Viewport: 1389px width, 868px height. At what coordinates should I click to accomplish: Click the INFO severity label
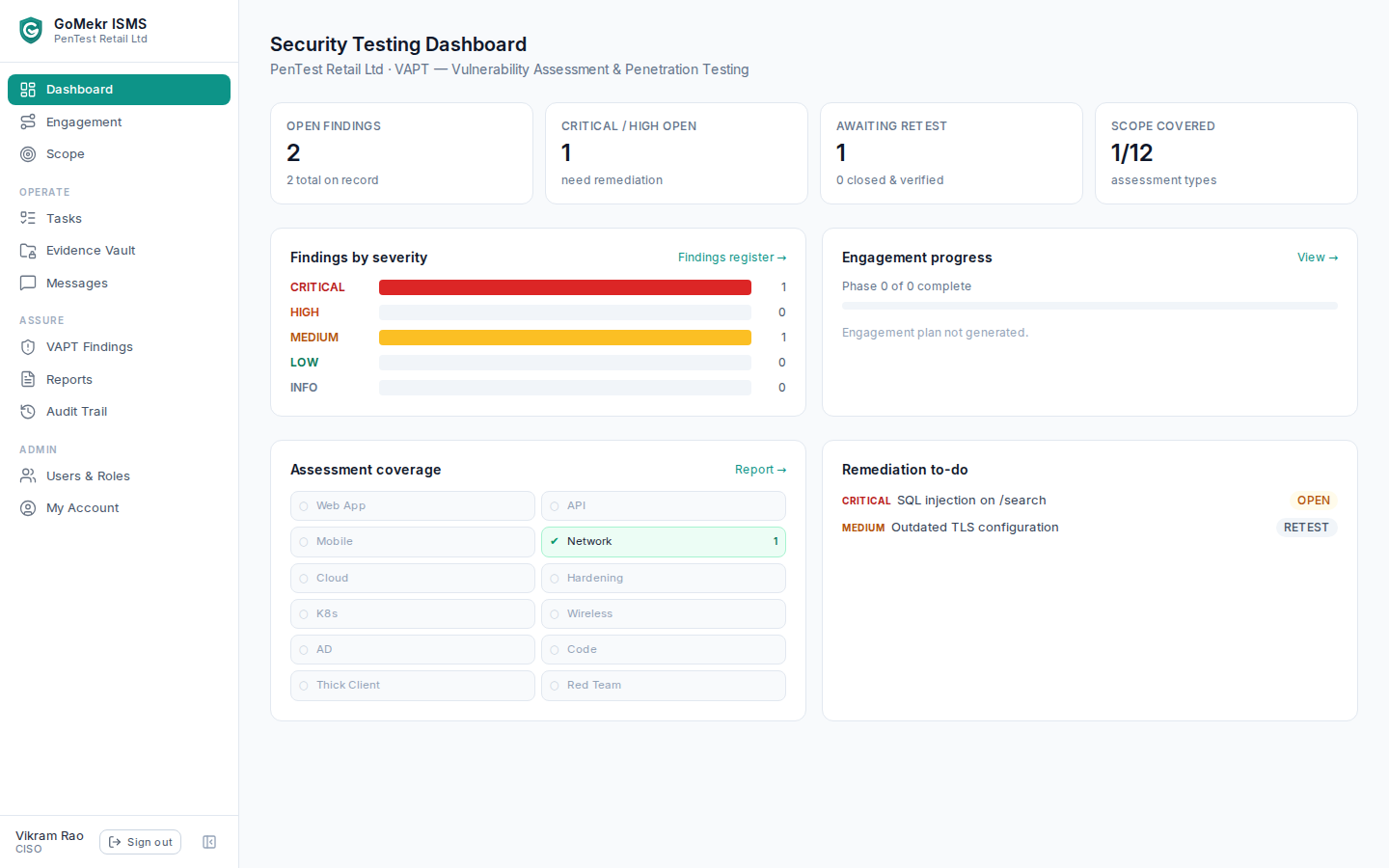(304, 388)
